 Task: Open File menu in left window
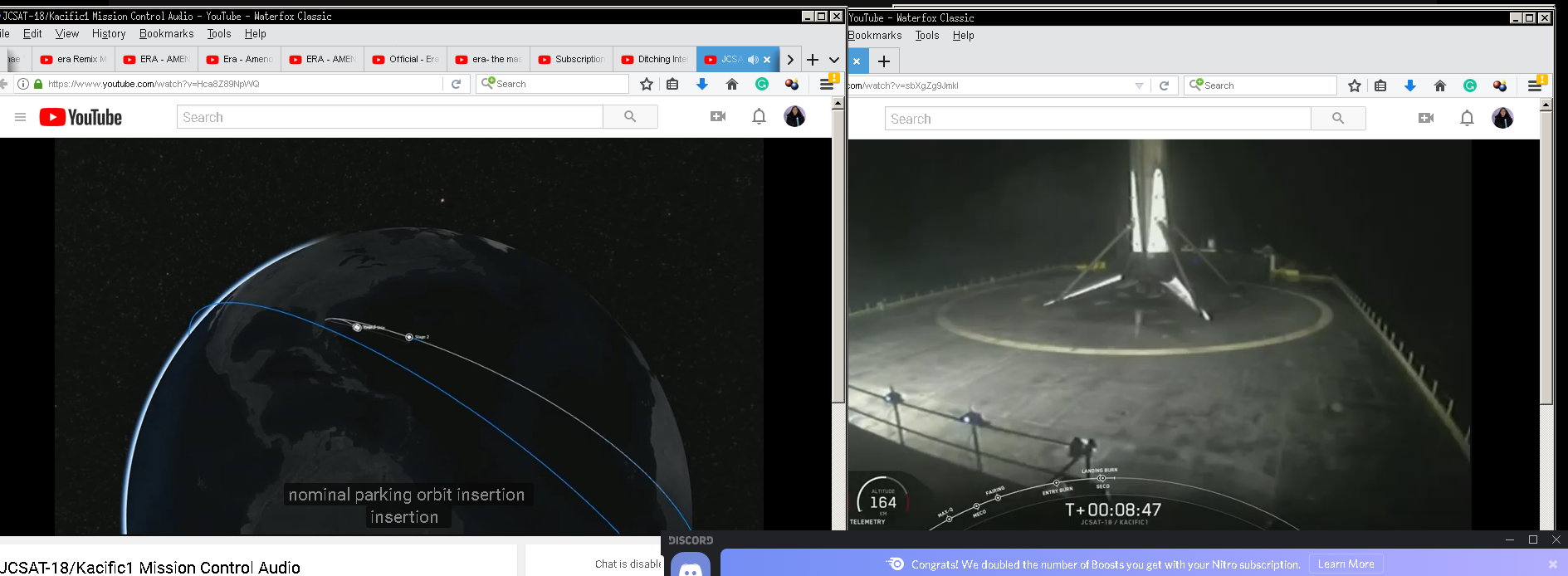(4, 34)
